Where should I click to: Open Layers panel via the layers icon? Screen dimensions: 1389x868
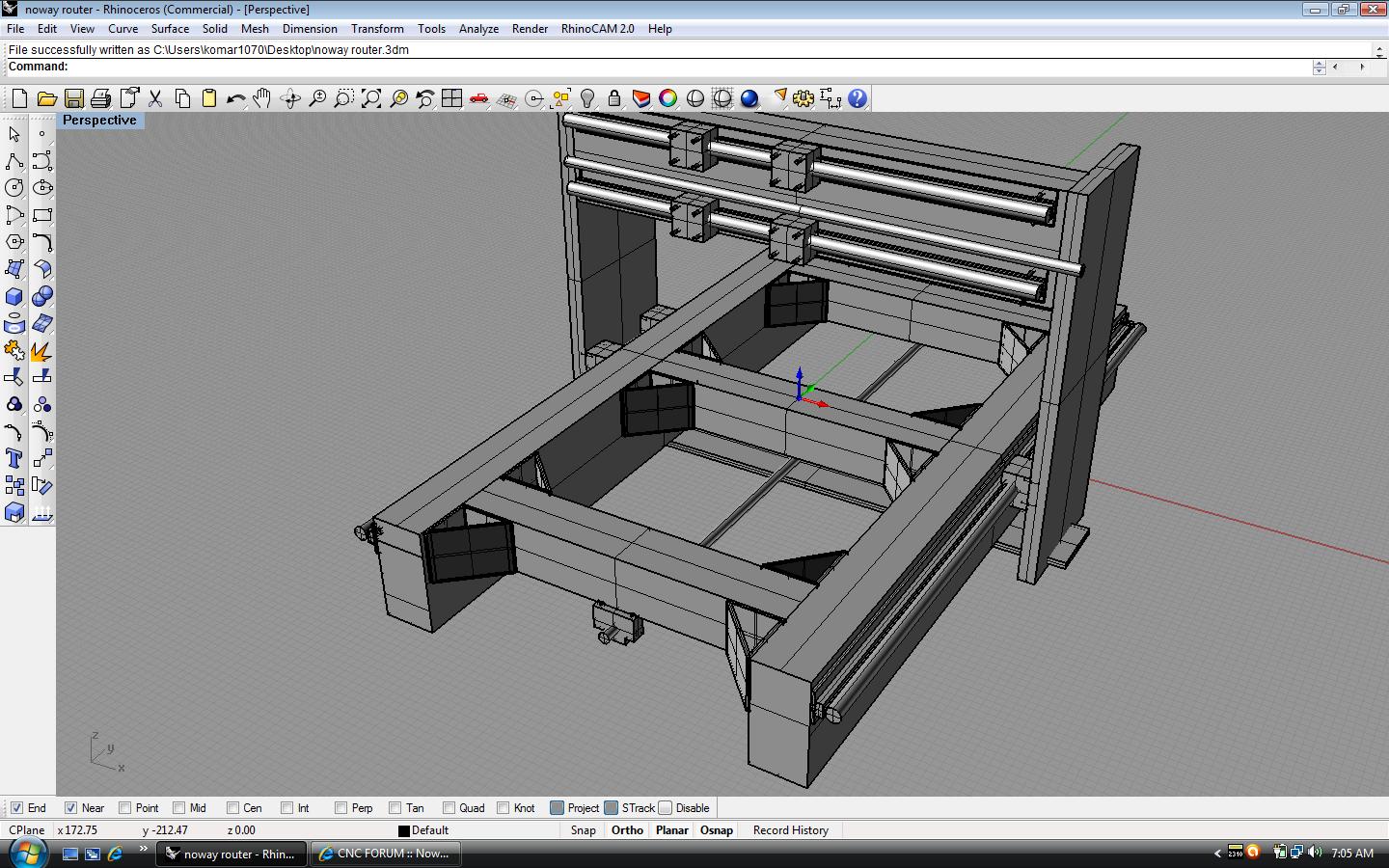(640, 98)
